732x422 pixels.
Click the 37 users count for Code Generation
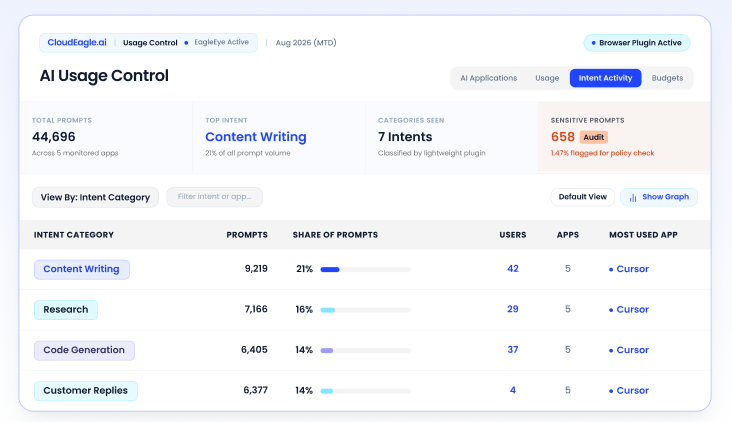(x=513, y=350)
